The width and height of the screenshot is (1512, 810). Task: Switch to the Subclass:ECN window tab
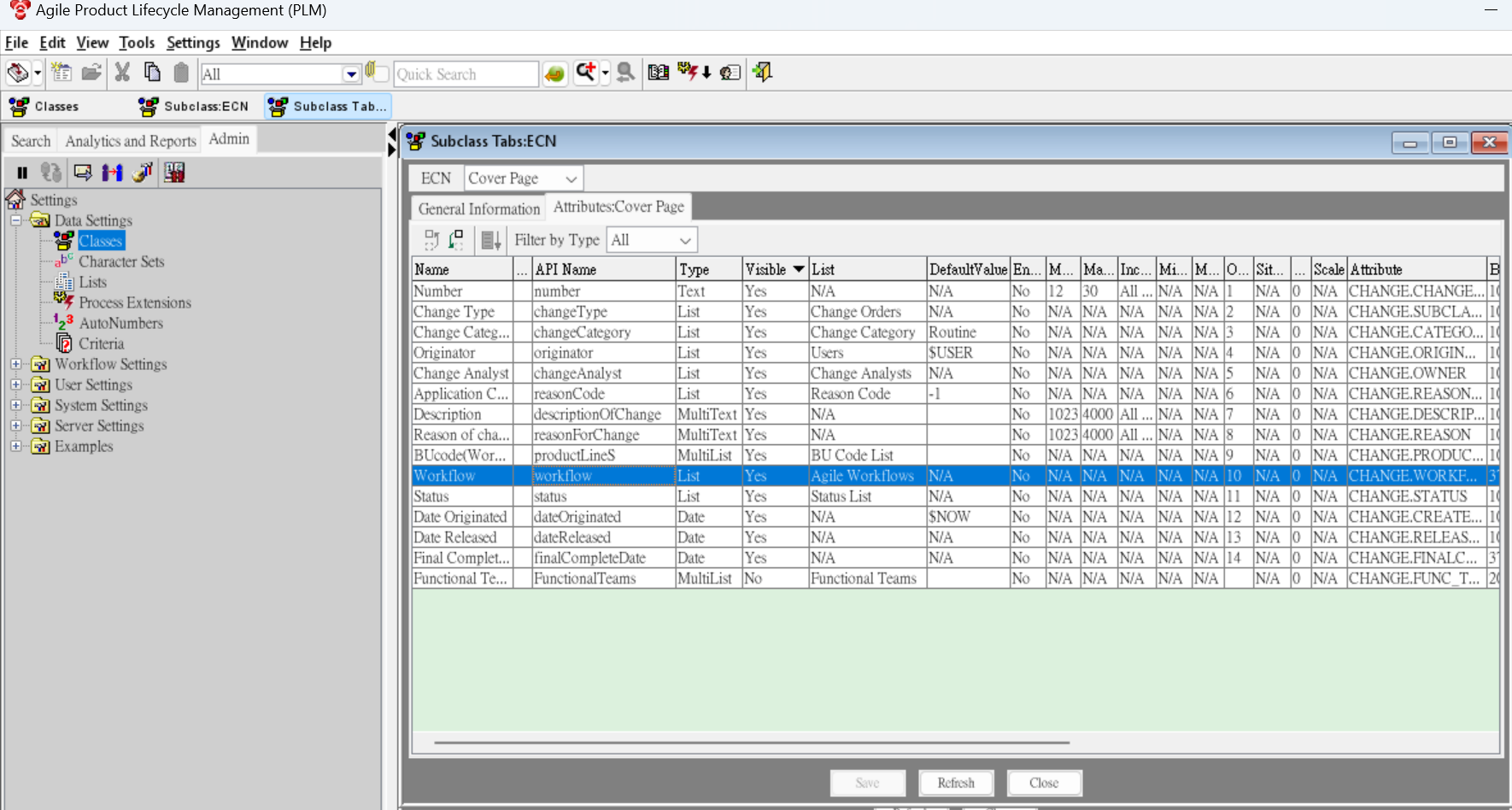coord(195,107)
